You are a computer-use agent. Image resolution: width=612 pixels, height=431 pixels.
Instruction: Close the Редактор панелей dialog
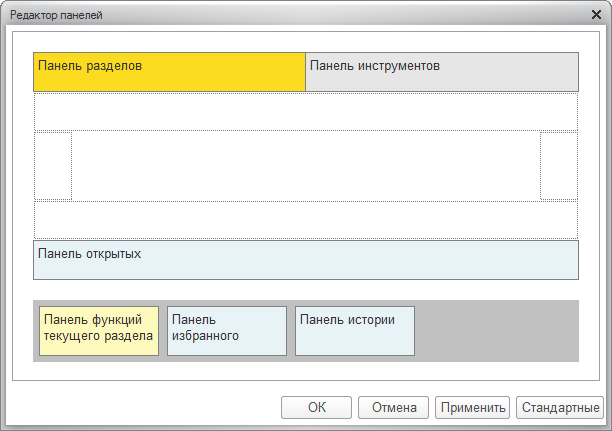click(x=594, y=16)
